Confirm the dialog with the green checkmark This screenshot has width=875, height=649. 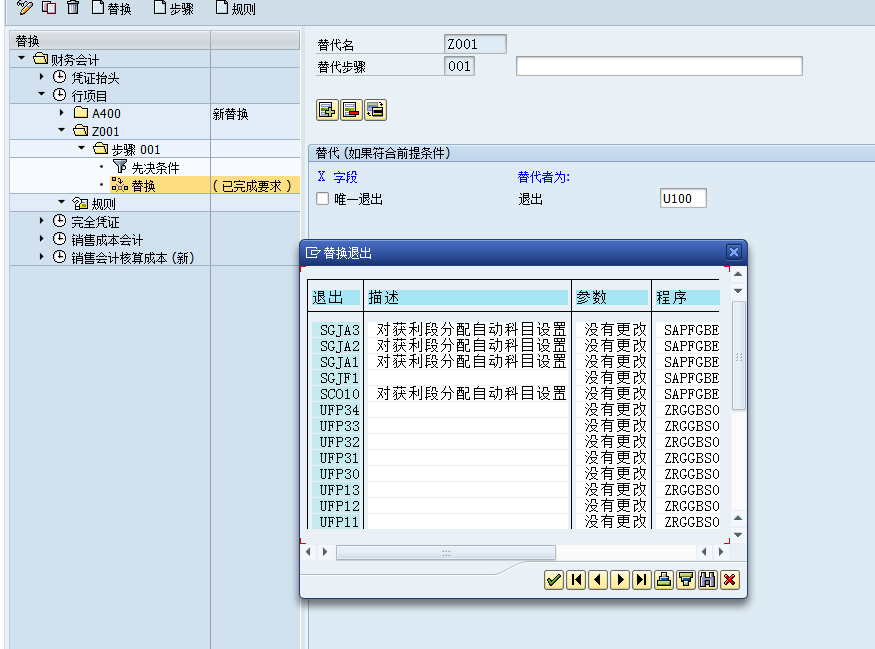[553, 580]
